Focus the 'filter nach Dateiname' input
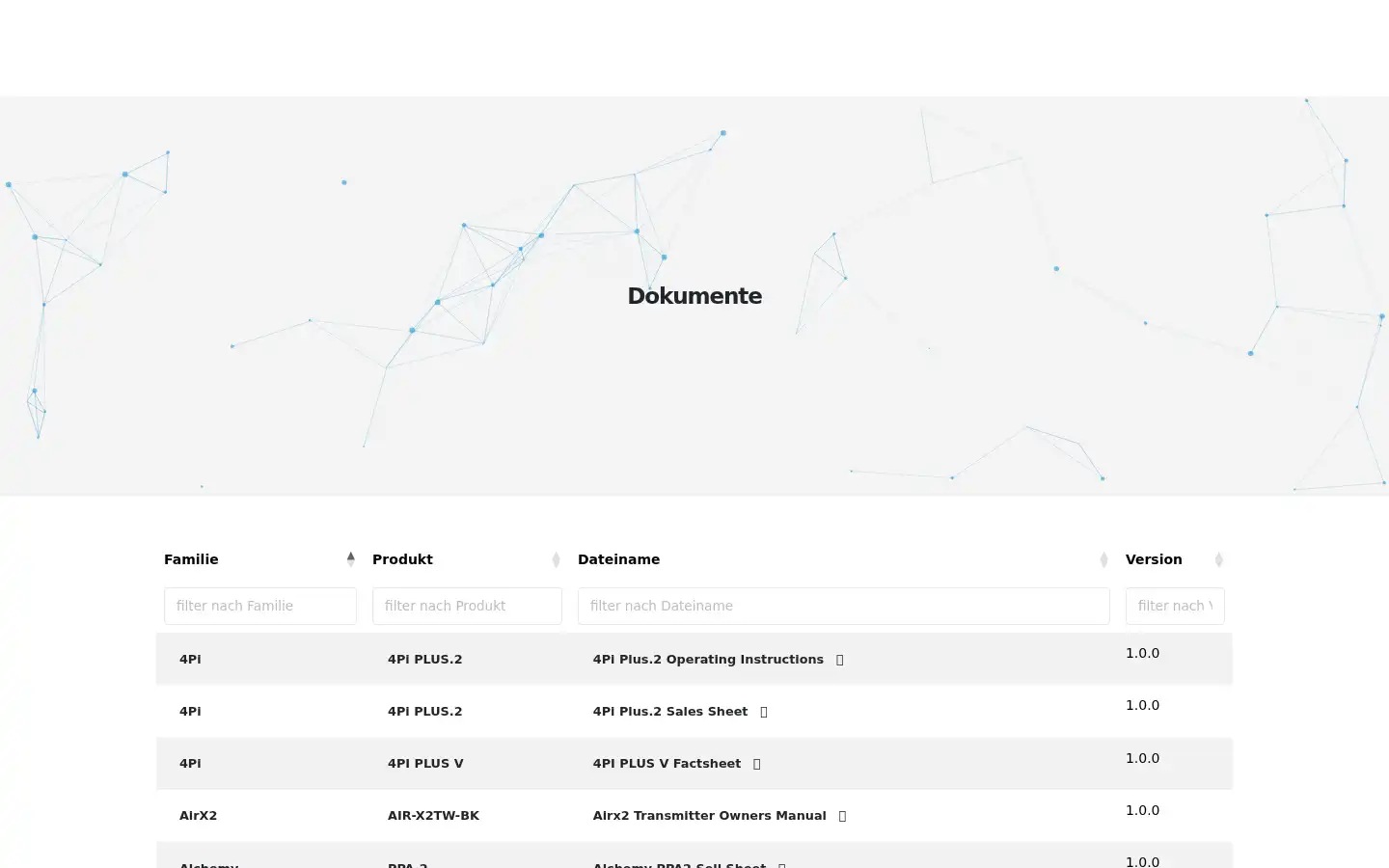The width and height of the screenshot is (1389, 868). pos(844,606)
